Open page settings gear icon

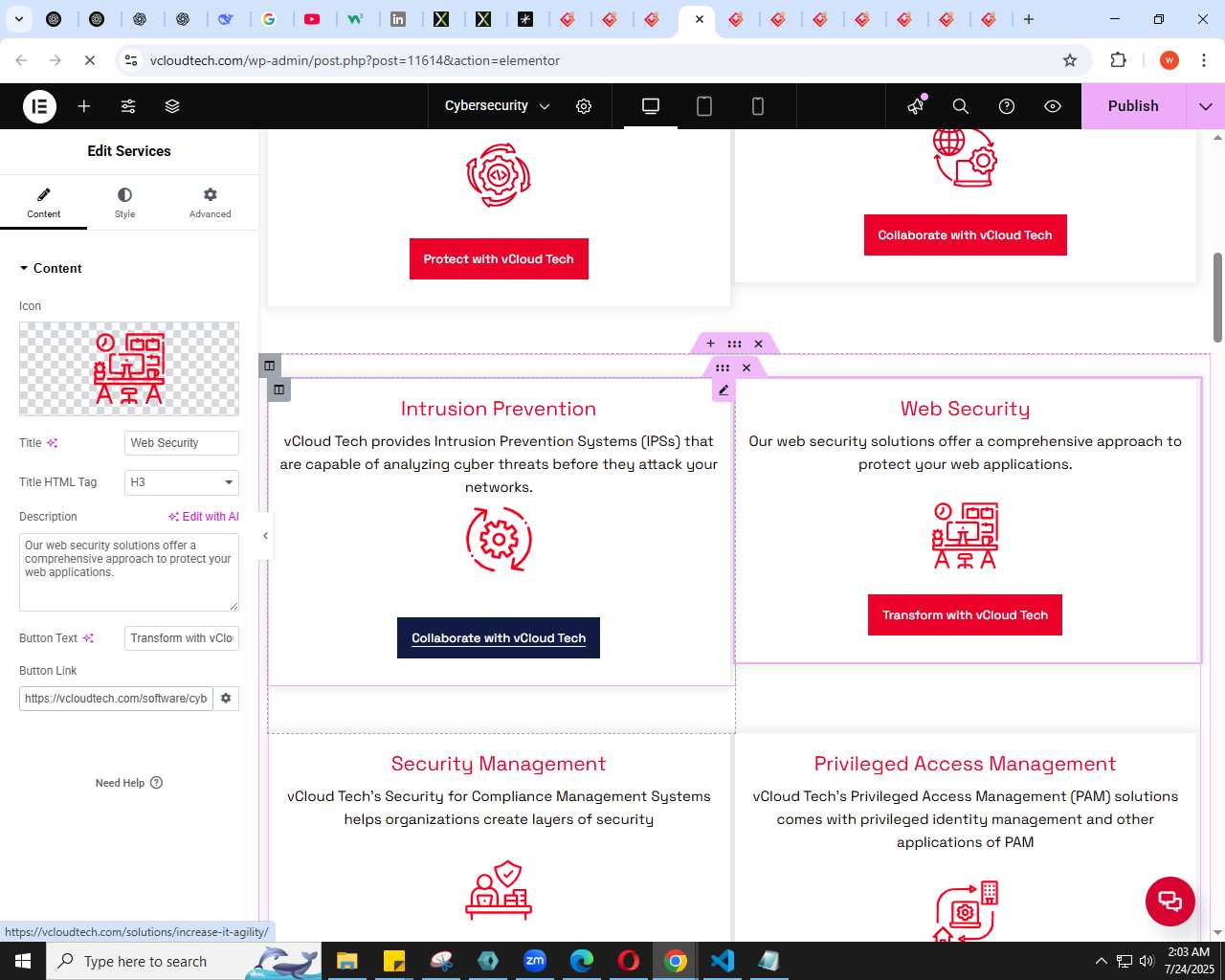point(584,106)
